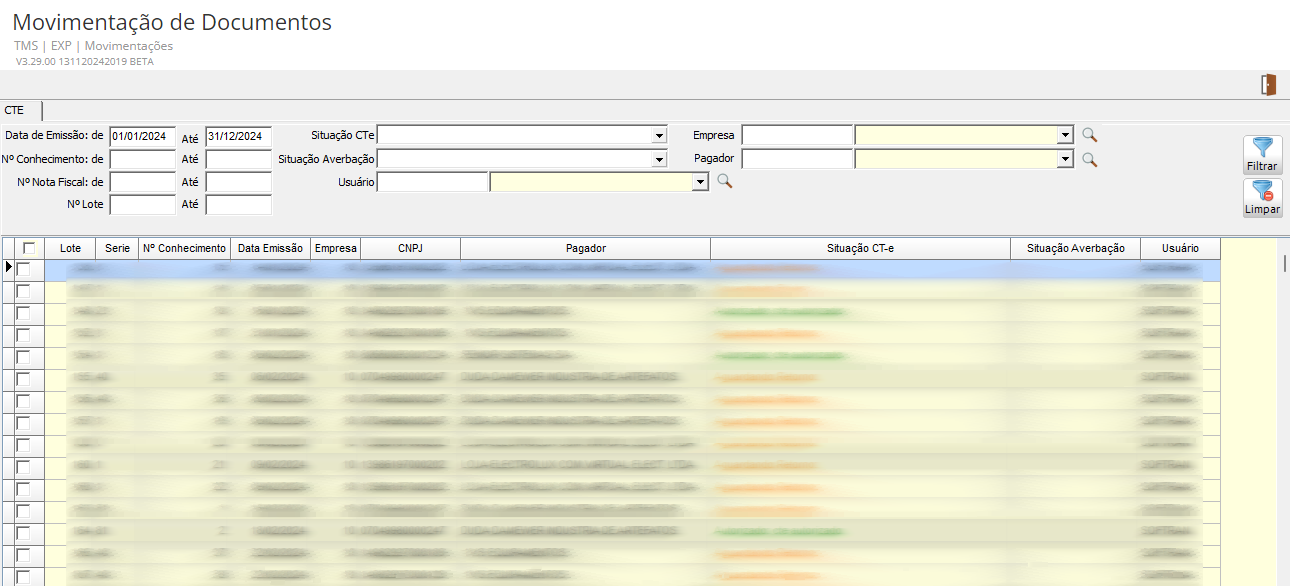Click the current-row arrow indicator
Image resolution: width=1290 pixels, height=586 pixels.
point(8,268)
